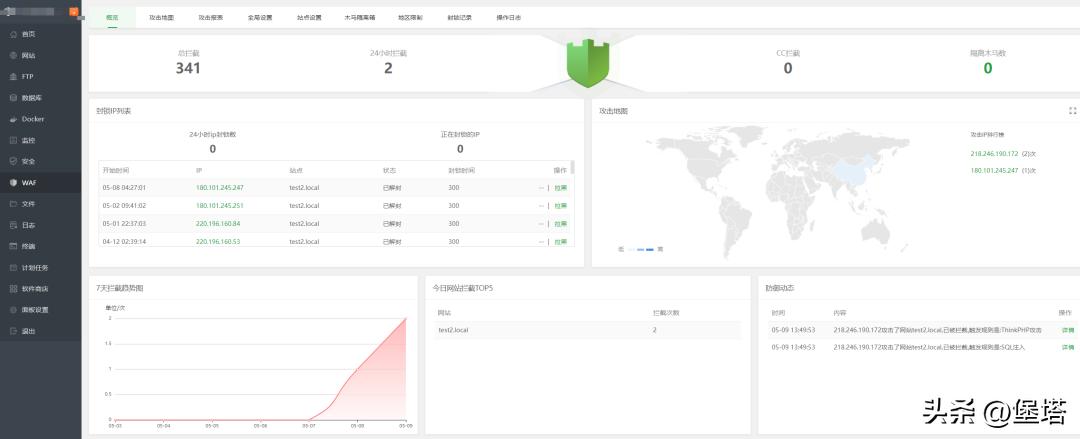Open the FTP section in sidebar

[27, 76]
